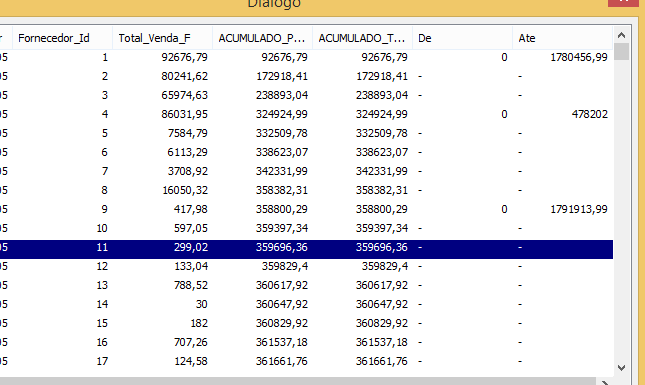This screenshot has height=385, width=645.
Task: Select Total_Venda_F cell 86031,95
Action: 184,114
